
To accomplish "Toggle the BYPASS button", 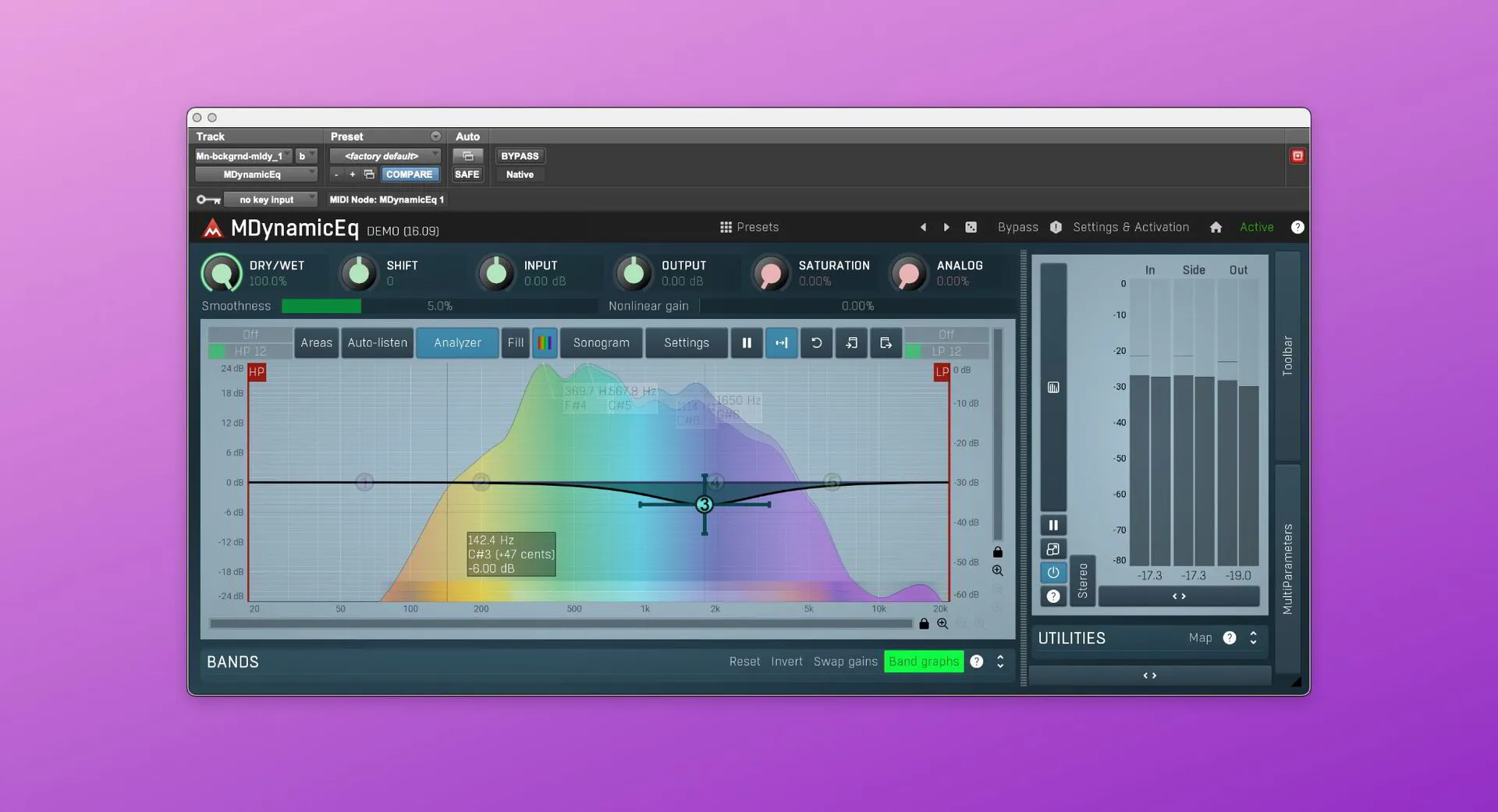I will (520, 155).
